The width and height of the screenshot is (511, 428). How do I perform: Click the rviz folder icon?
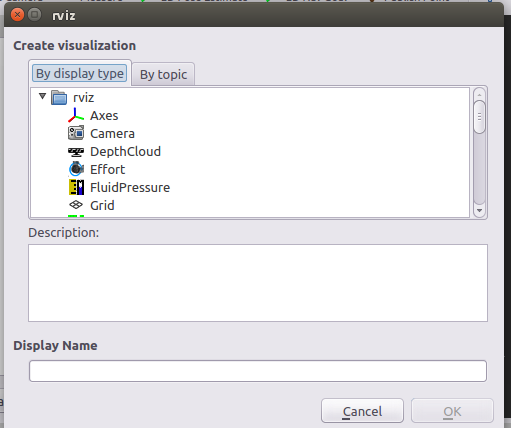[59, 97]
